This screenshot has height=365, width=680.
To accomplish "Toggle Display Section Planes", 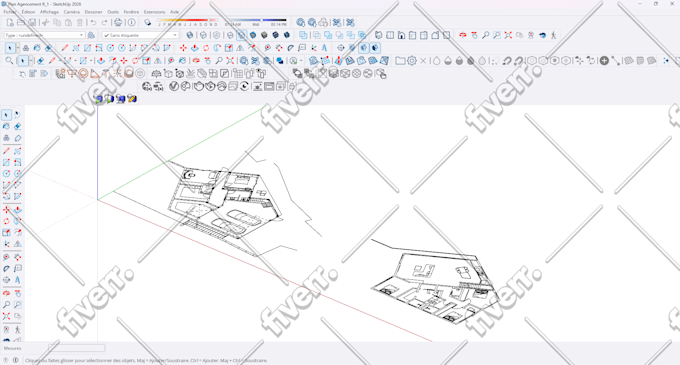I will [352, 48].
